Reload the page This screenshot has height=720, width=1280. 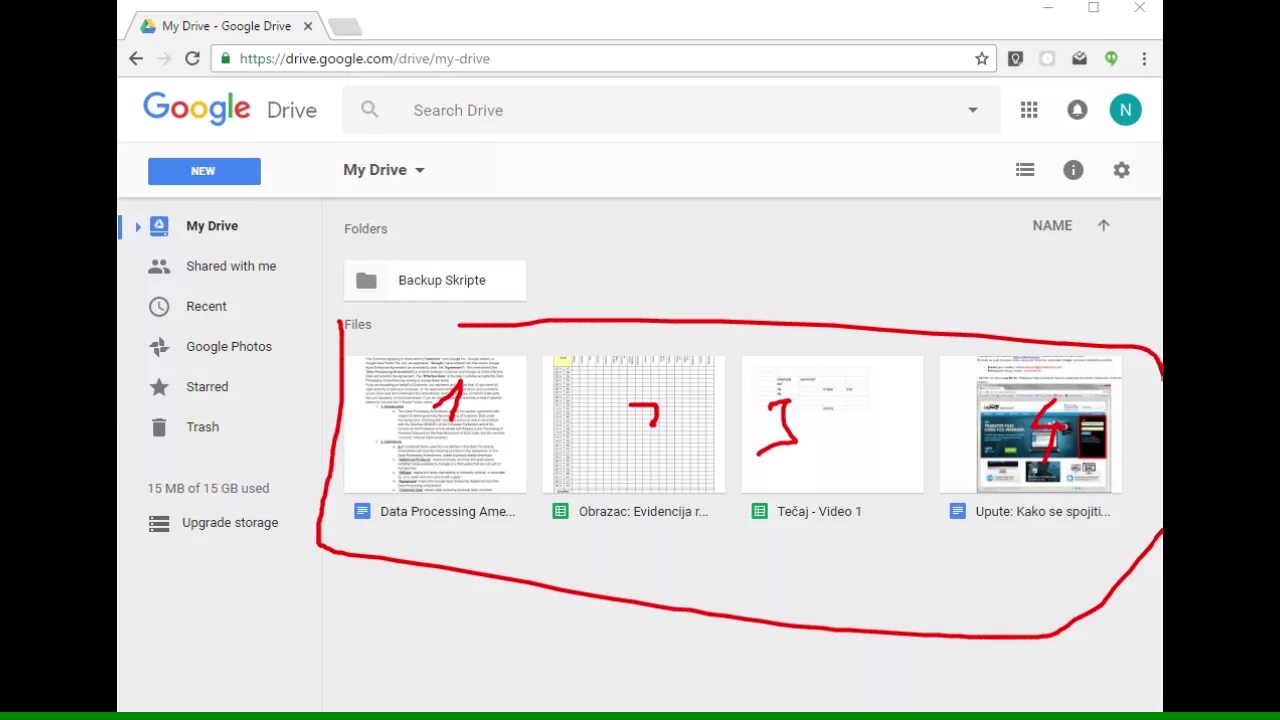pyautogui.click(x=192, y=59)
